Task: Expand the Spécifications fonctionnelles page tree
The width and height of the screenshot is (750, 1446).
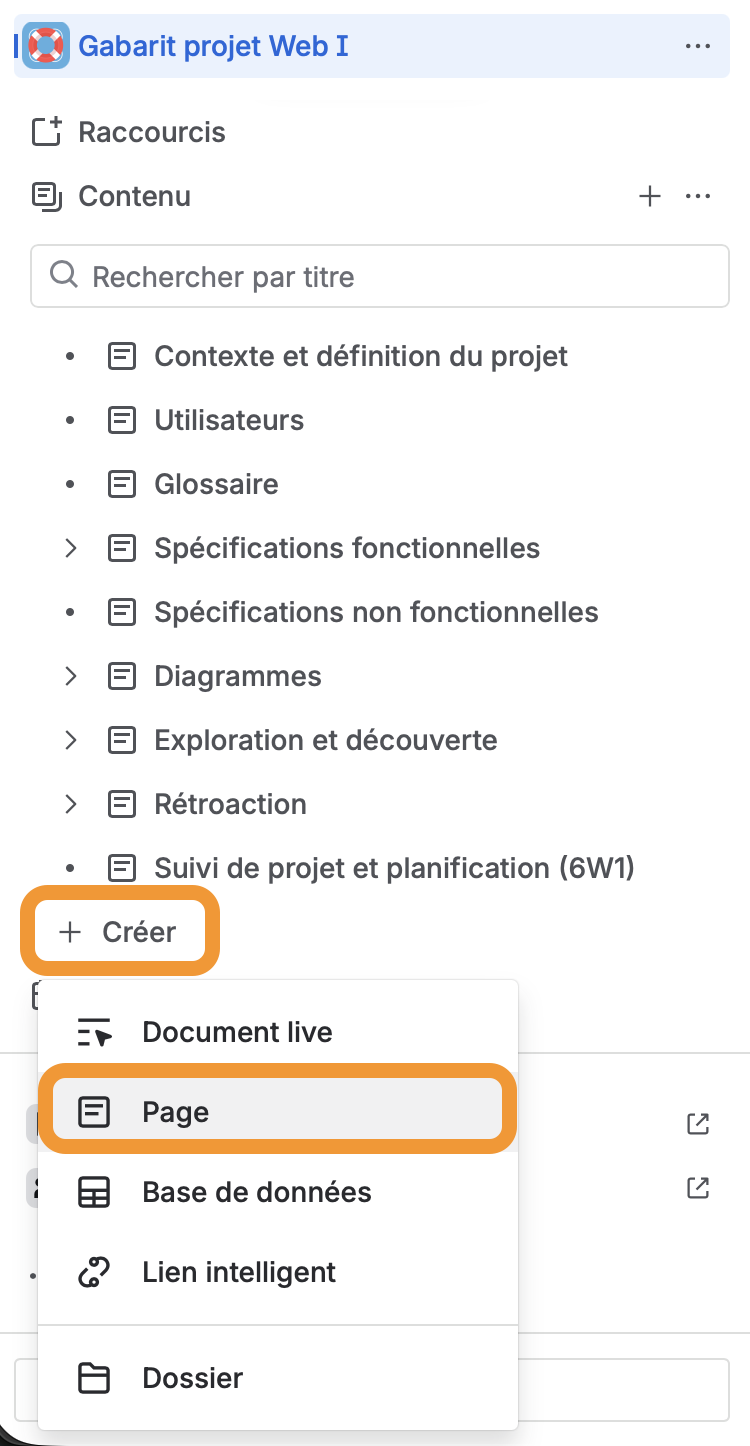Action: 71,548
